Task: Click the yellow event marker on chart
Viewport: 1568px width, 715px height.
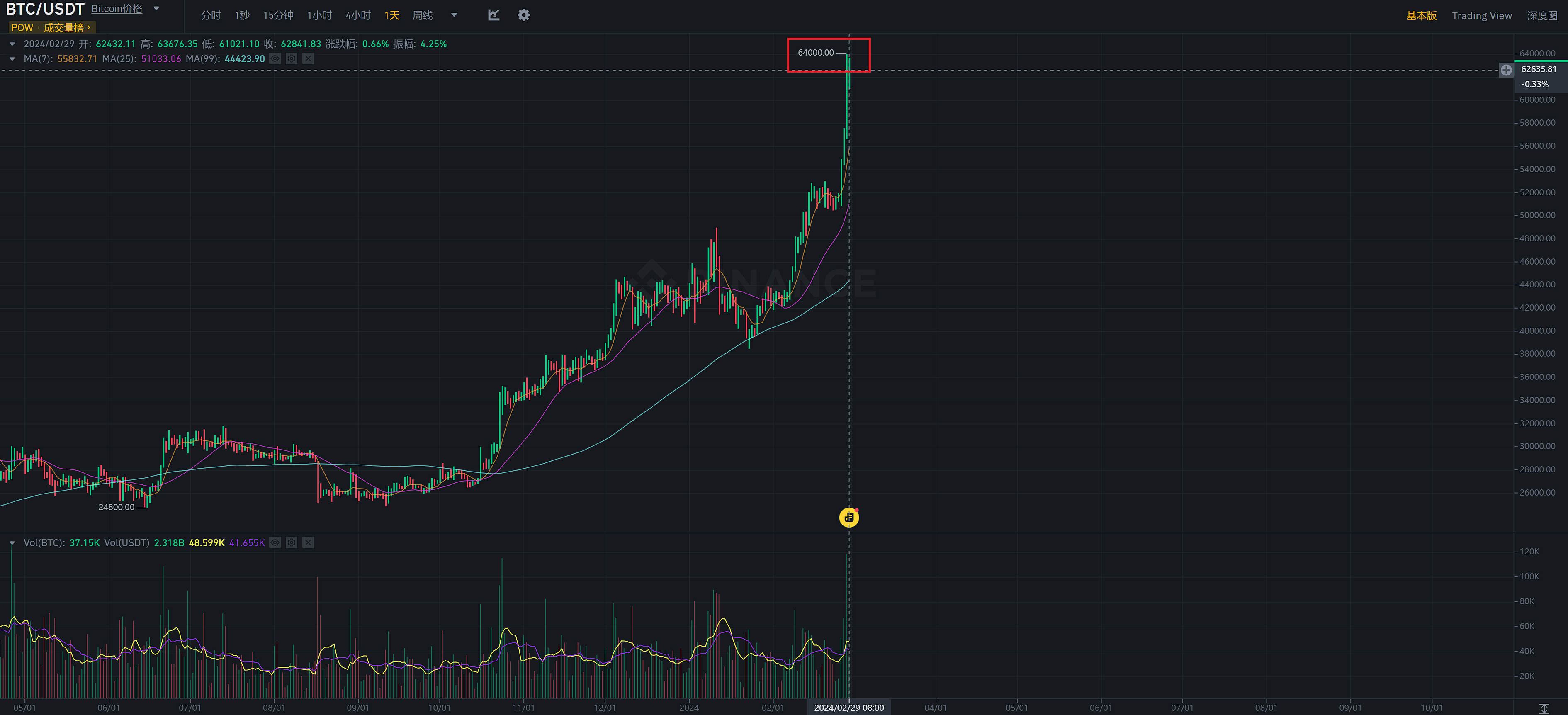Action: click(848, 518)
